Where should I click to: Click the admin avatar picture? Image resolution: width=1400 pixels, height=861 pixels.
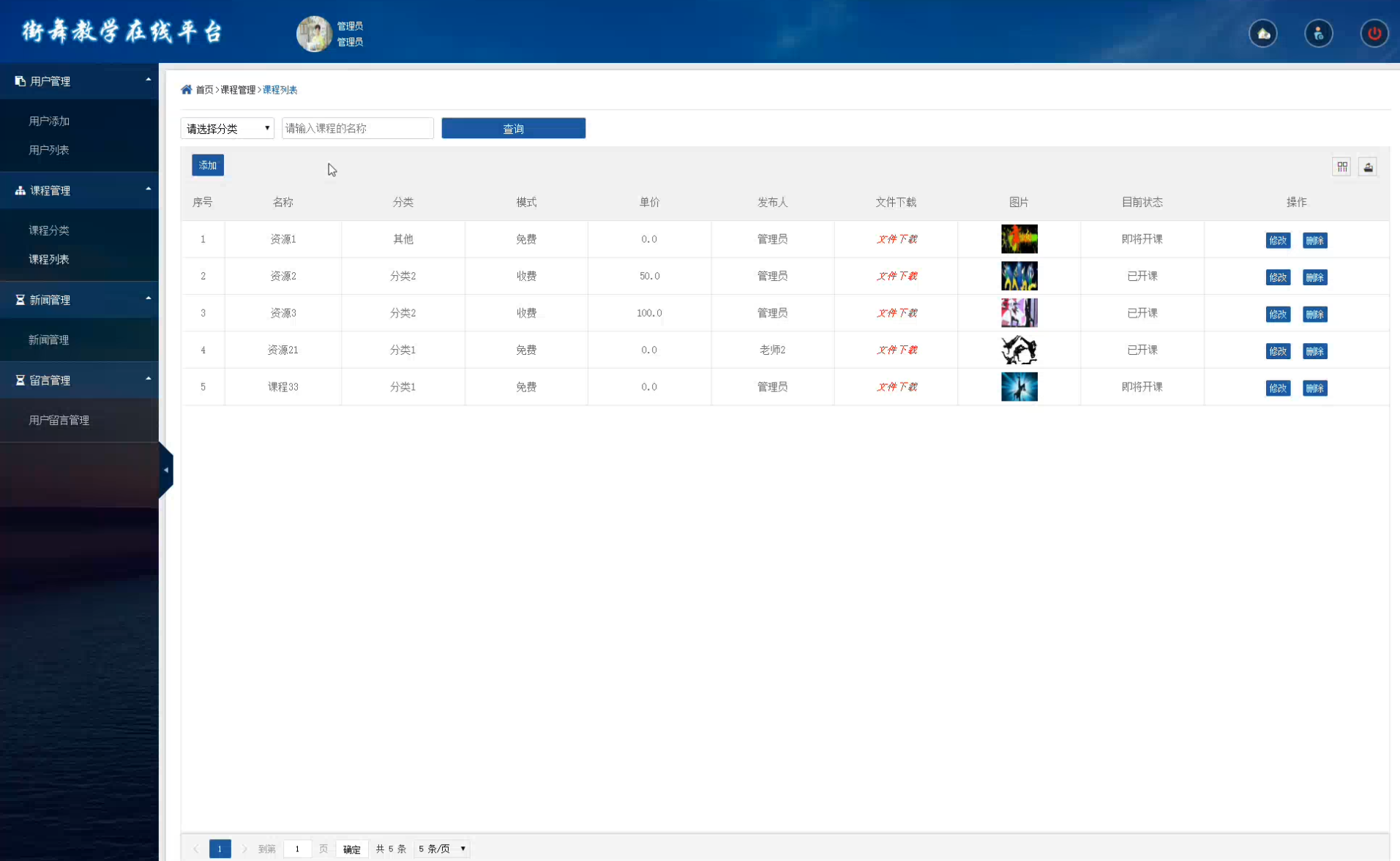[314, 34]
